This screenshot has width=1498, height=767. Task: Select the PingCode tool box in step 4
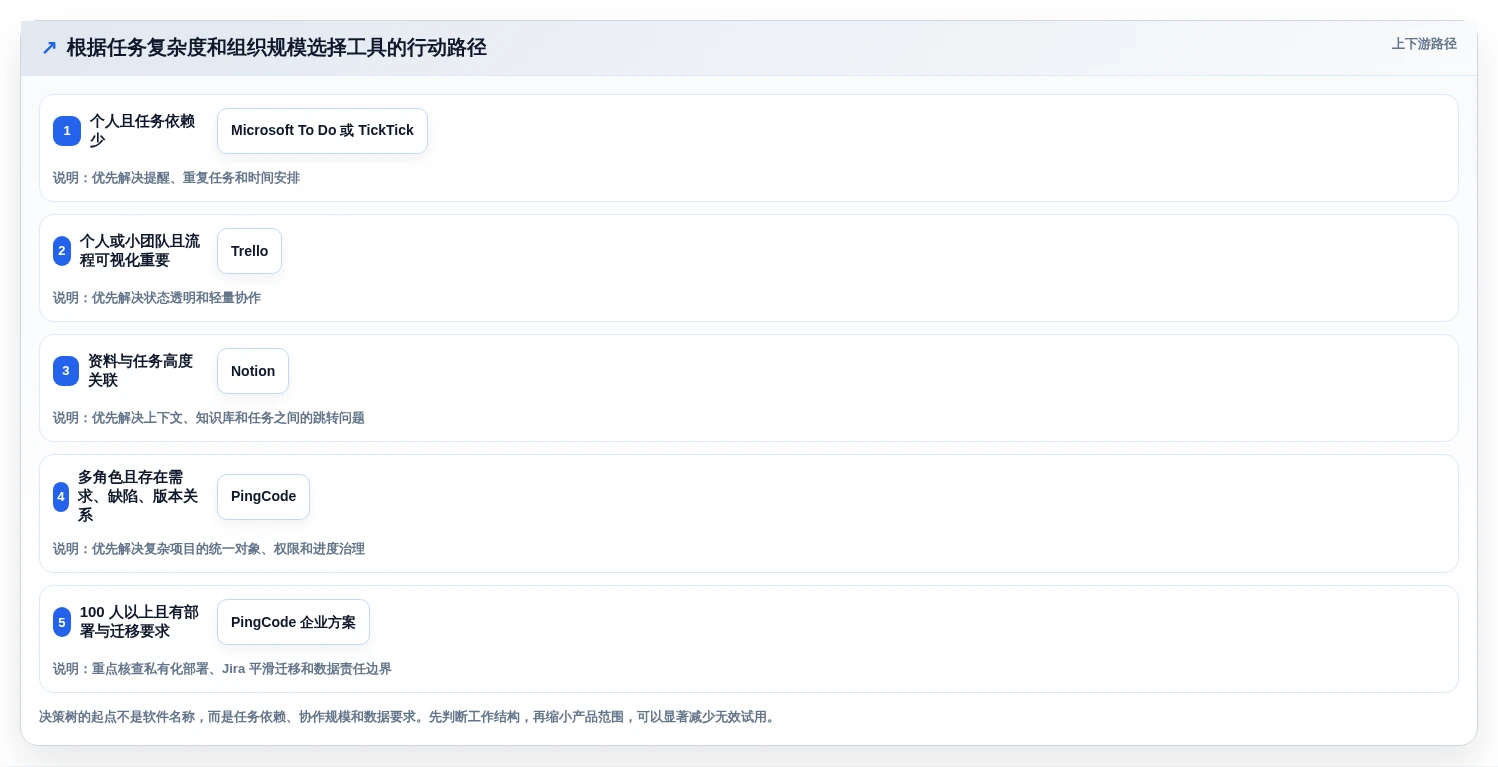pyautogui.click(x=263, y=496)
